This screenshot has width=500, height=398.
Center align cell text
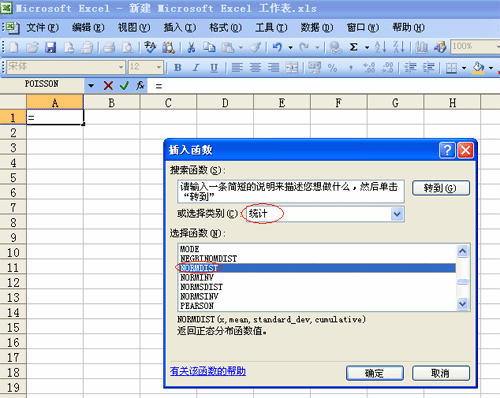[x=255, y=68]
